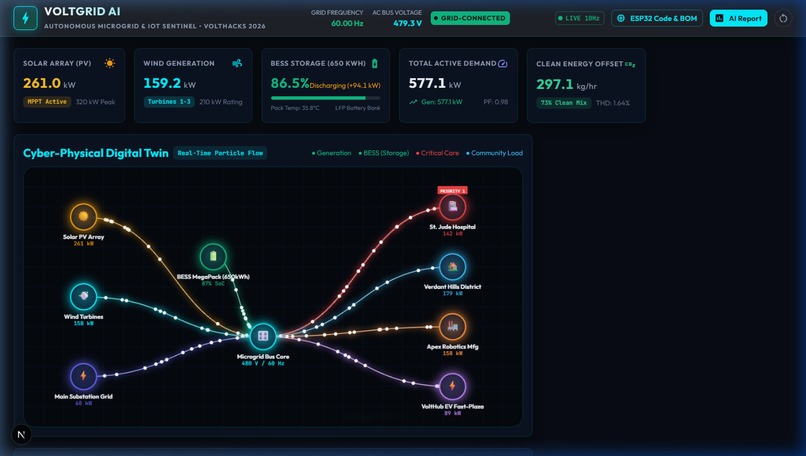This screenshot has width=806, height=456.
Task: Open the AI Report
Action: pyautogui.click(x=738, y=19)
